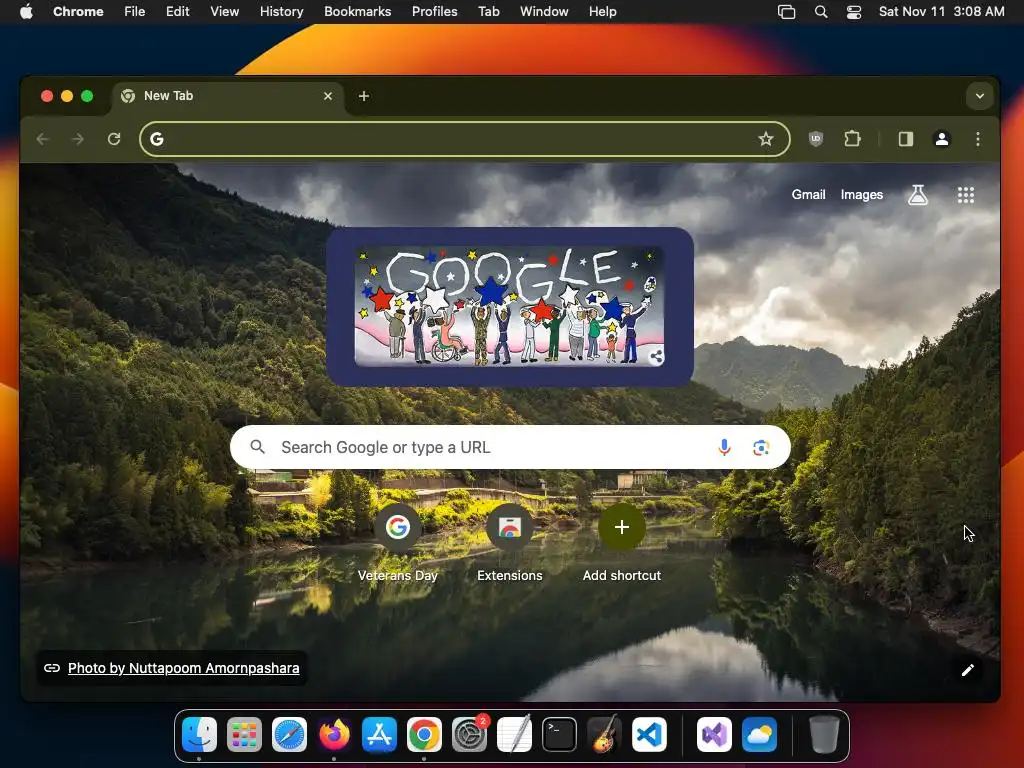Click Chrome icon in the Dock

[424, 735]
